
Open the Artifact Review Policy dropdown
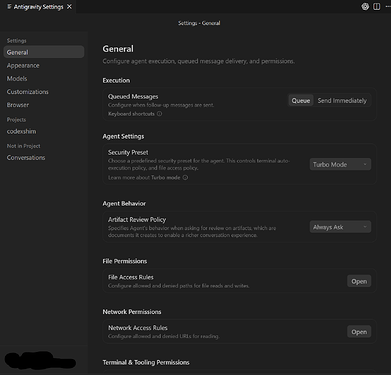click(x=340, y=227)
